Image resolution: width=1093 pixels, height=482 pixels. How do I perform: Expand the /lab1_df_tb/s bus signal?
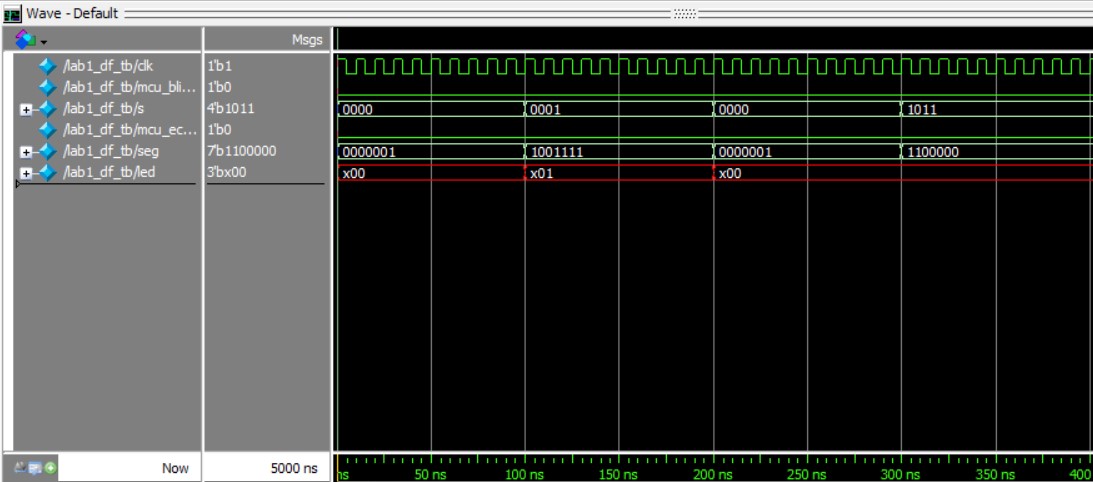coord(26,110)
